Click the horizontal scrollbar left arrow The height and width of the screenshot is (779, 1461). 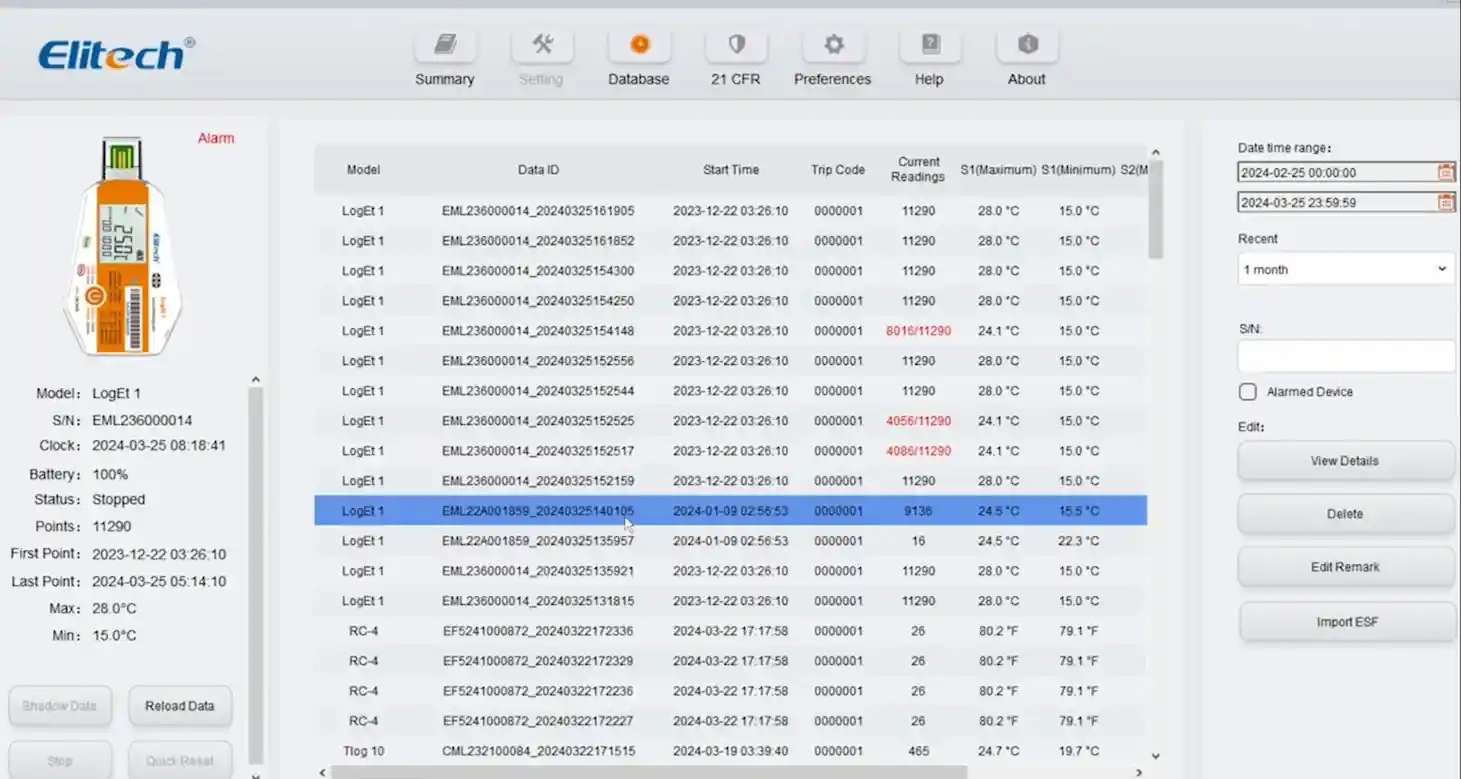tap(322, 772)
